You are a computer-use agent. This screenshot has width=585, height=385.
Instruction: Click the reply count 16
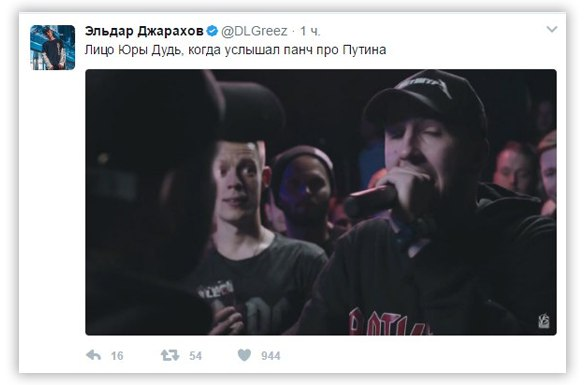(117, 356)
